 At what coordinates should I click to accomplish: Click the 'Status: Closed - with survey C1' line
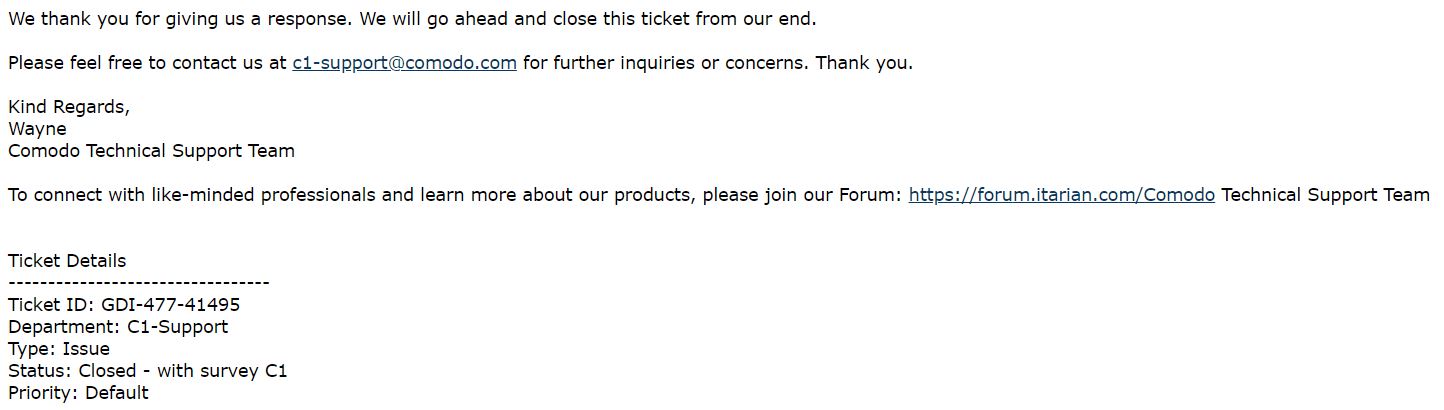pos(148,371)
